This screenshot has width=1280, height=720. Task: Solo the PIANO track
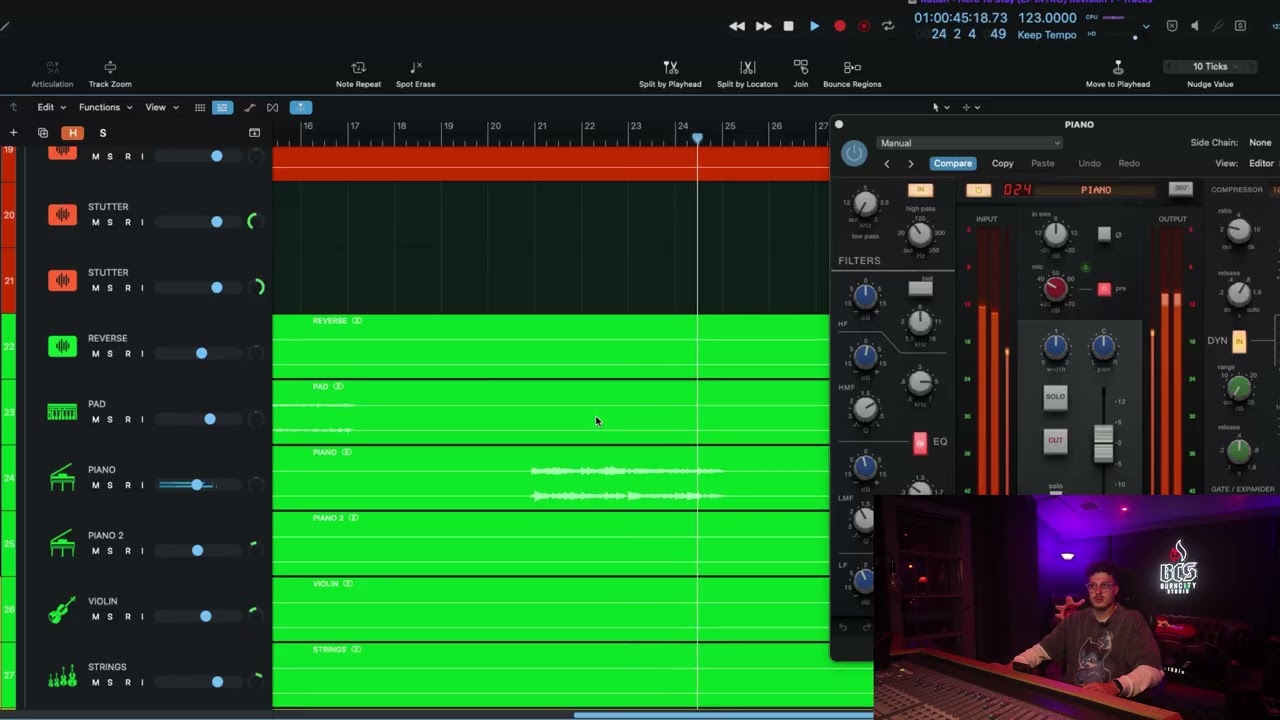pos(110,485)
